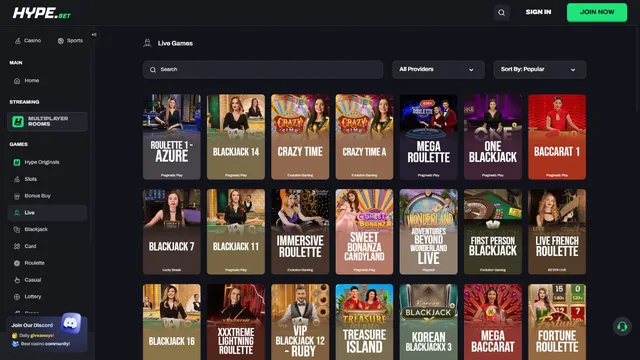Select Bonus Buy in the sidebar

click(47, 196)
